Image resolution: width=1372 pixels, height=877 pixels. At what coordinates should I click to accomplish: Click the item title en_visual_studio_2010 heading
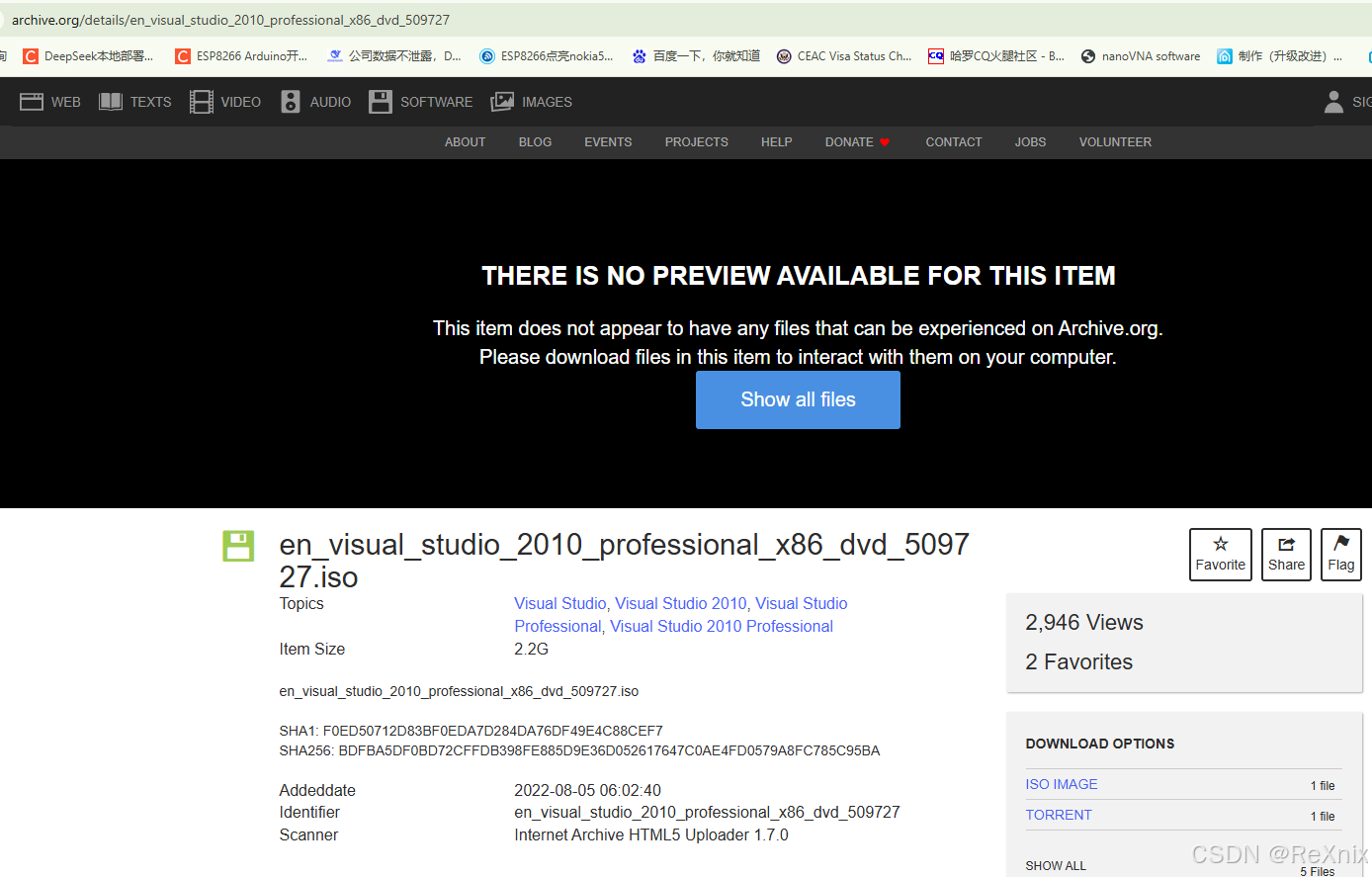click(625, 561)
